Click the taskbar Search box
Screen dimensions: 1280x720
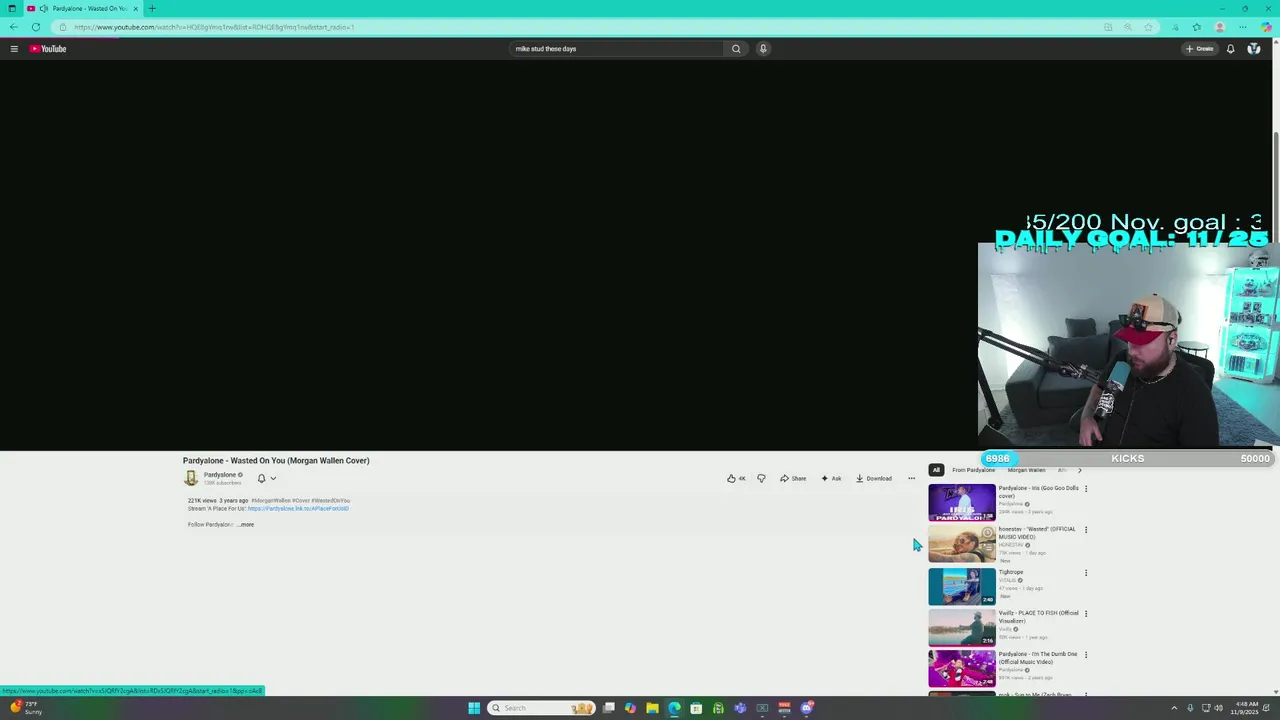(541, 708)
